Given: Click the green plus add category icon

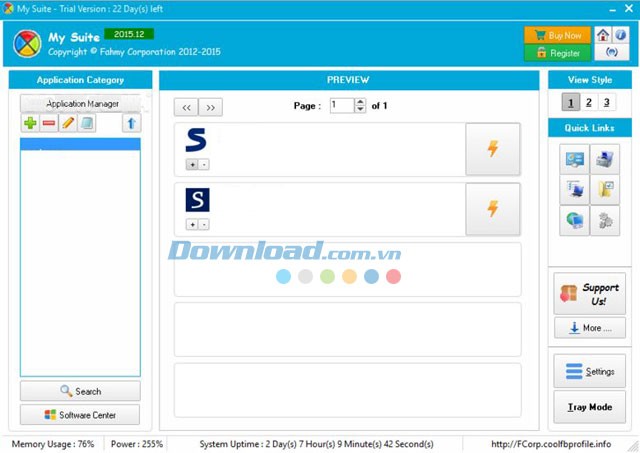Looking at the screenshot, I should point(30,123).
